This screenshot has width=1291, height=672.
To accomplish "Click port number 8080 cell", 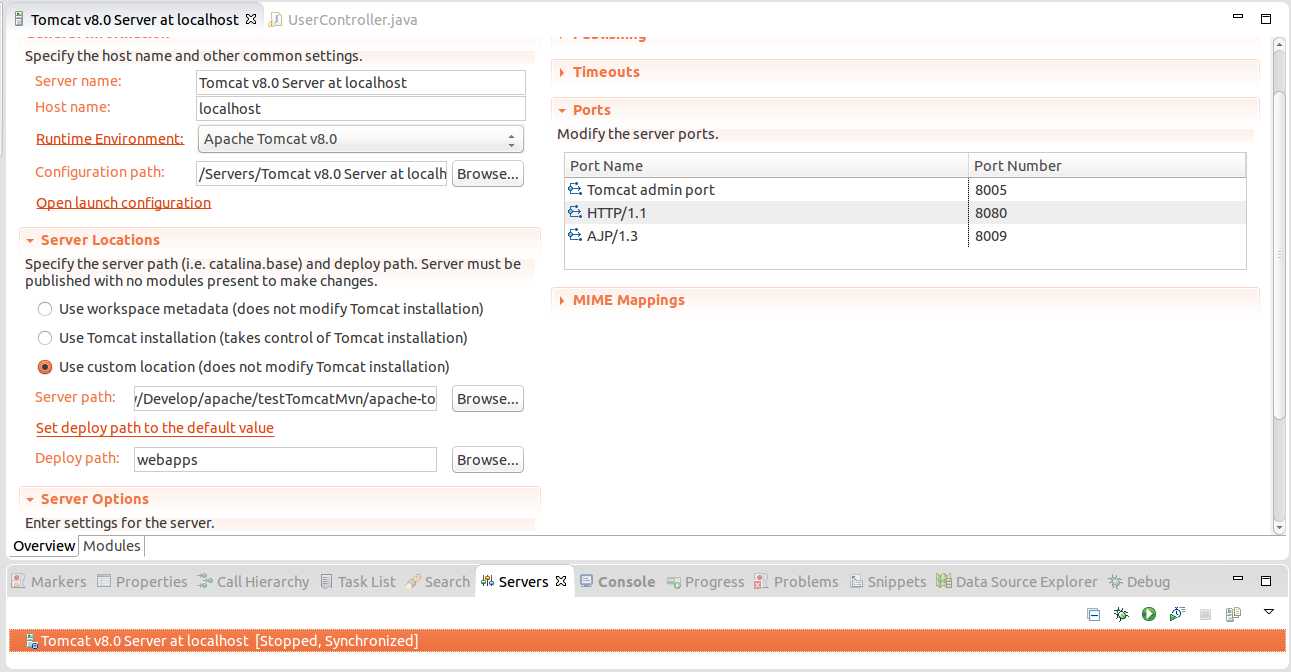I will [1107, 212].
